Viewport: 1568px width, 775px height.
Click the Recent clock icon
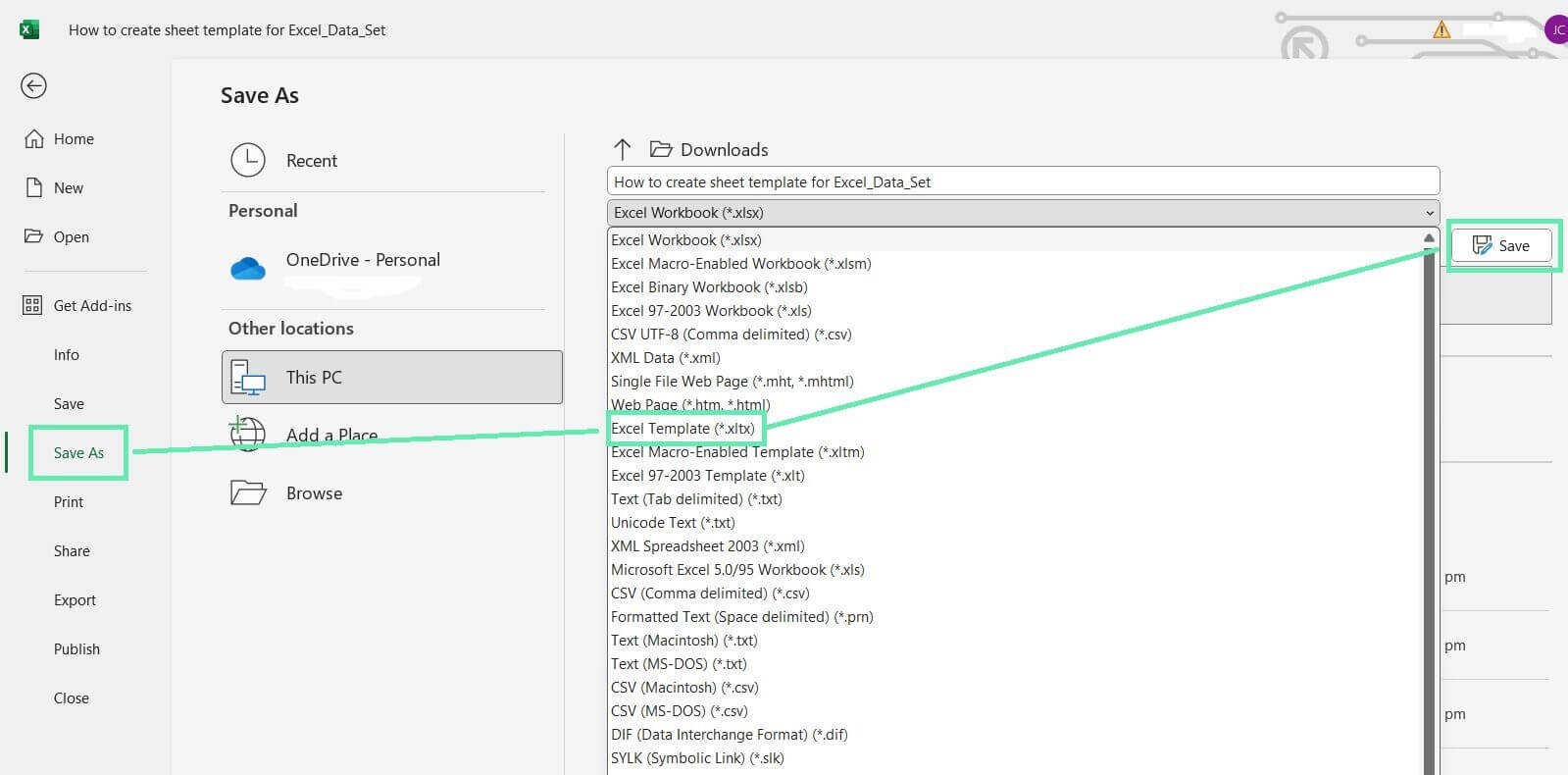248,160
